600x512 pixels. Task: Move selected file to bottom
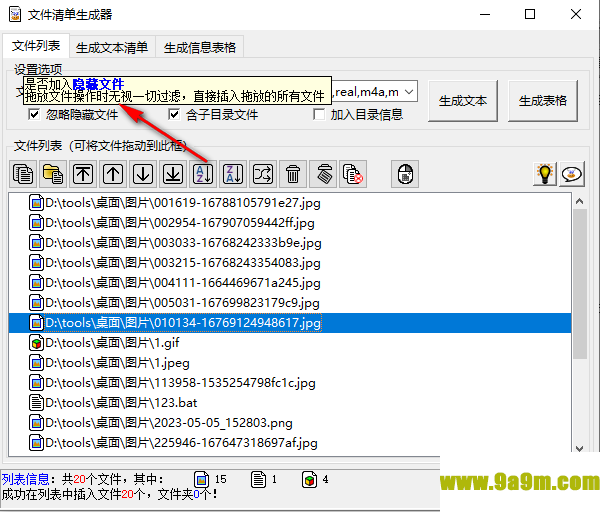[173, 174]
